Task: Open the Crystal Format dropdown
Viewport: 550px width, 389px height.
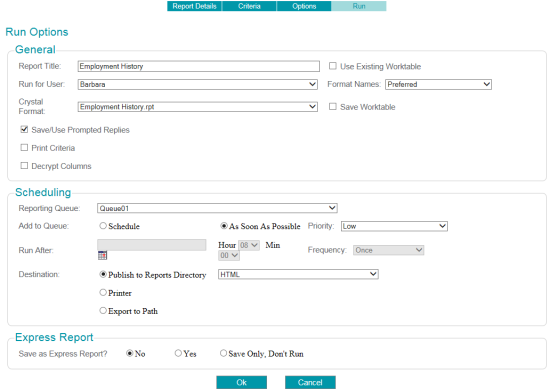Action: pyautogui.click(x=198, y=107)
